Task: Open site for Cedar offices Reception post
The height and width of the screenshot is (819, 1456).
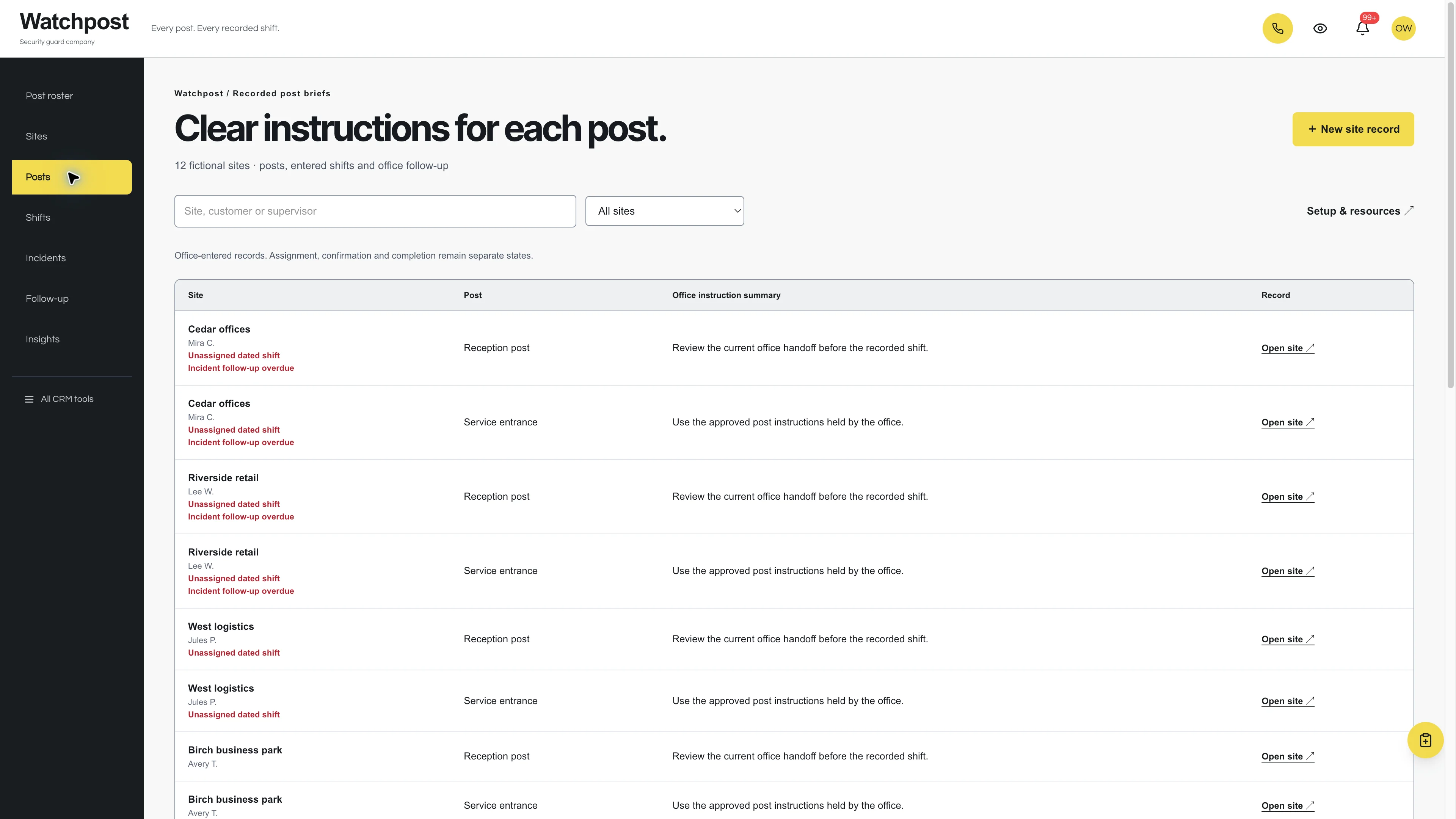Action: 1288,348
